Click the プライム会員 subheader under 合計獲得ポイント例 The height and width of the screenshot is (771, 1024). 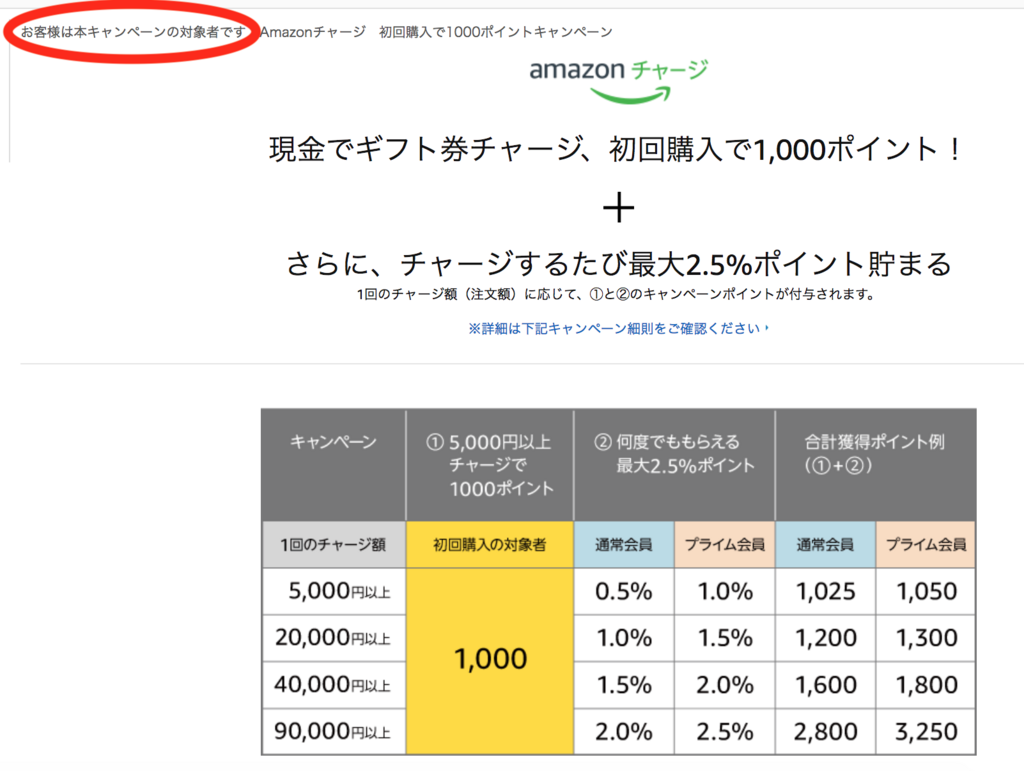(926, 544)
